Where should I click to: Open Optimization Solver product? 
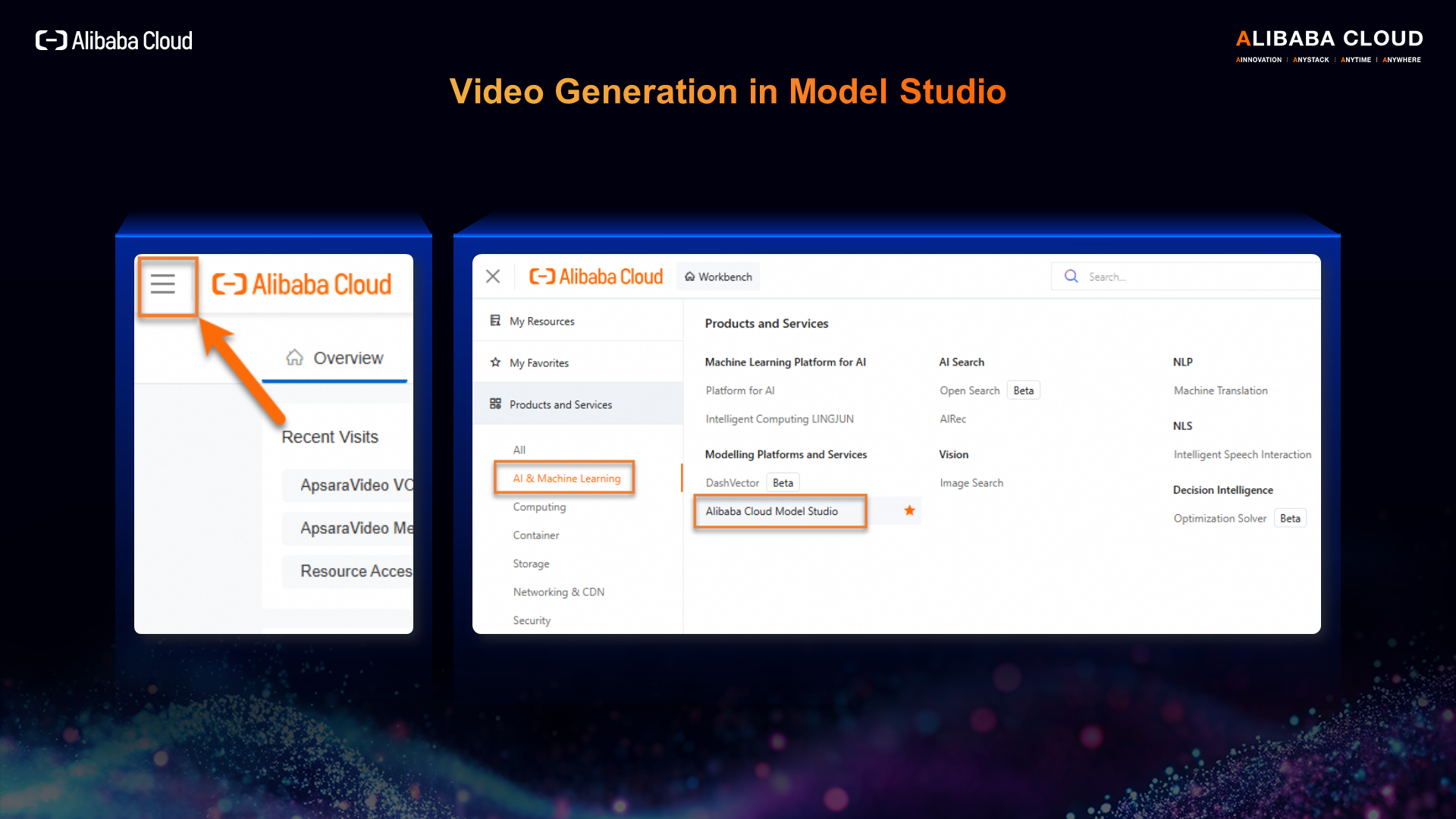click(1220, 519)
